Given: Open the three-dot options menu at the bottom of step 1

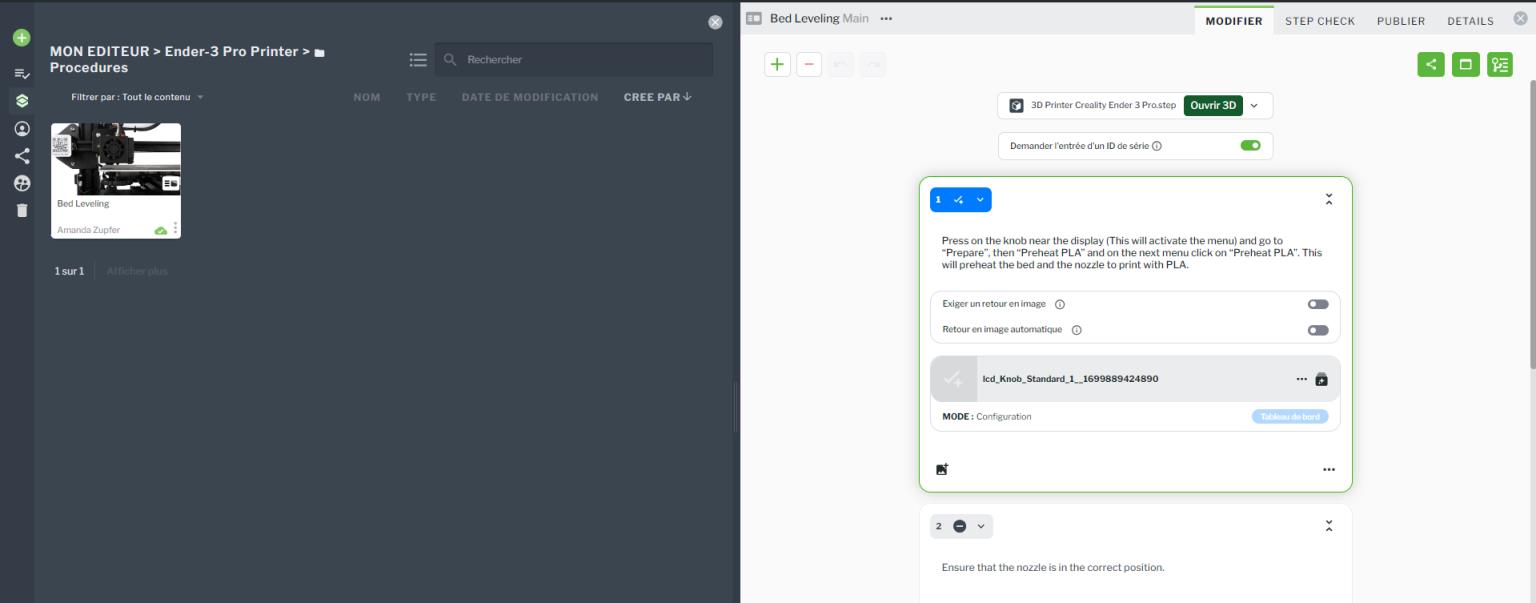Looking at the screenshot, I should tap(1329, 469).
